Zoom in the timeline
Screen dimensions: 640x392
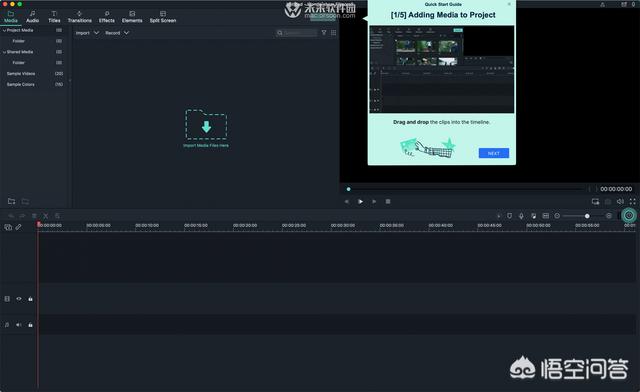609,216
